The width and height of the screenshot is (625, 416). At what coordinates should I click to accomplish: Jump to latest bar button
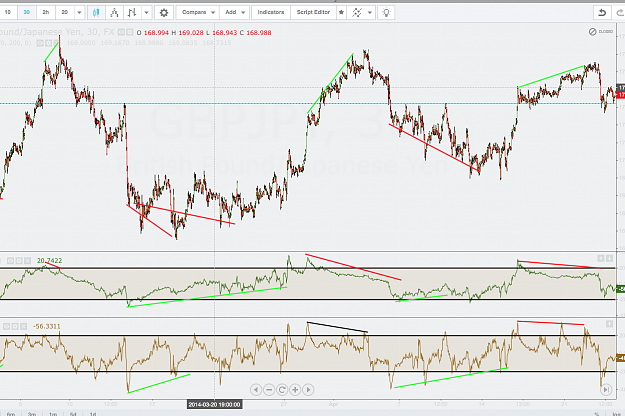coord(606,389)
